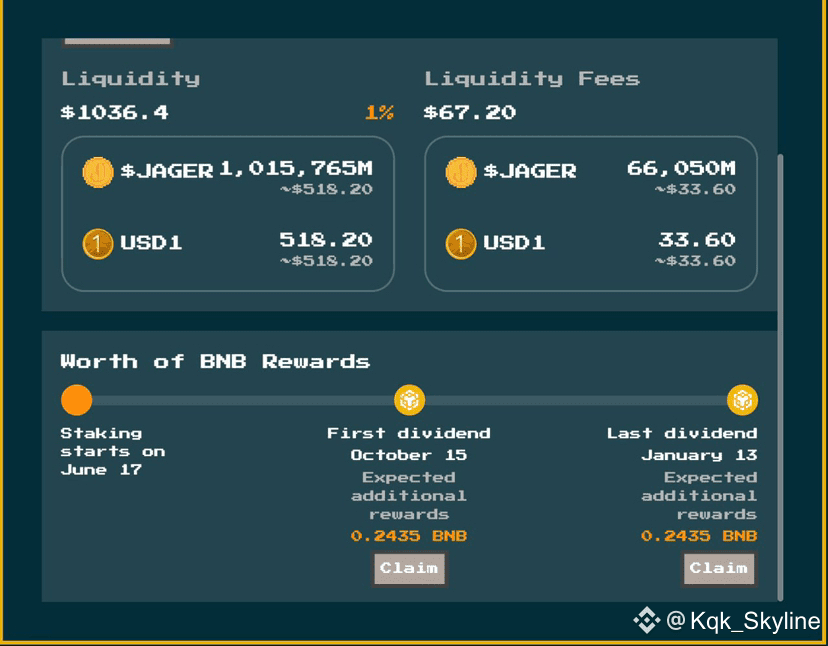Click the Worth of BNB Rewards heading

pos(215,361)
